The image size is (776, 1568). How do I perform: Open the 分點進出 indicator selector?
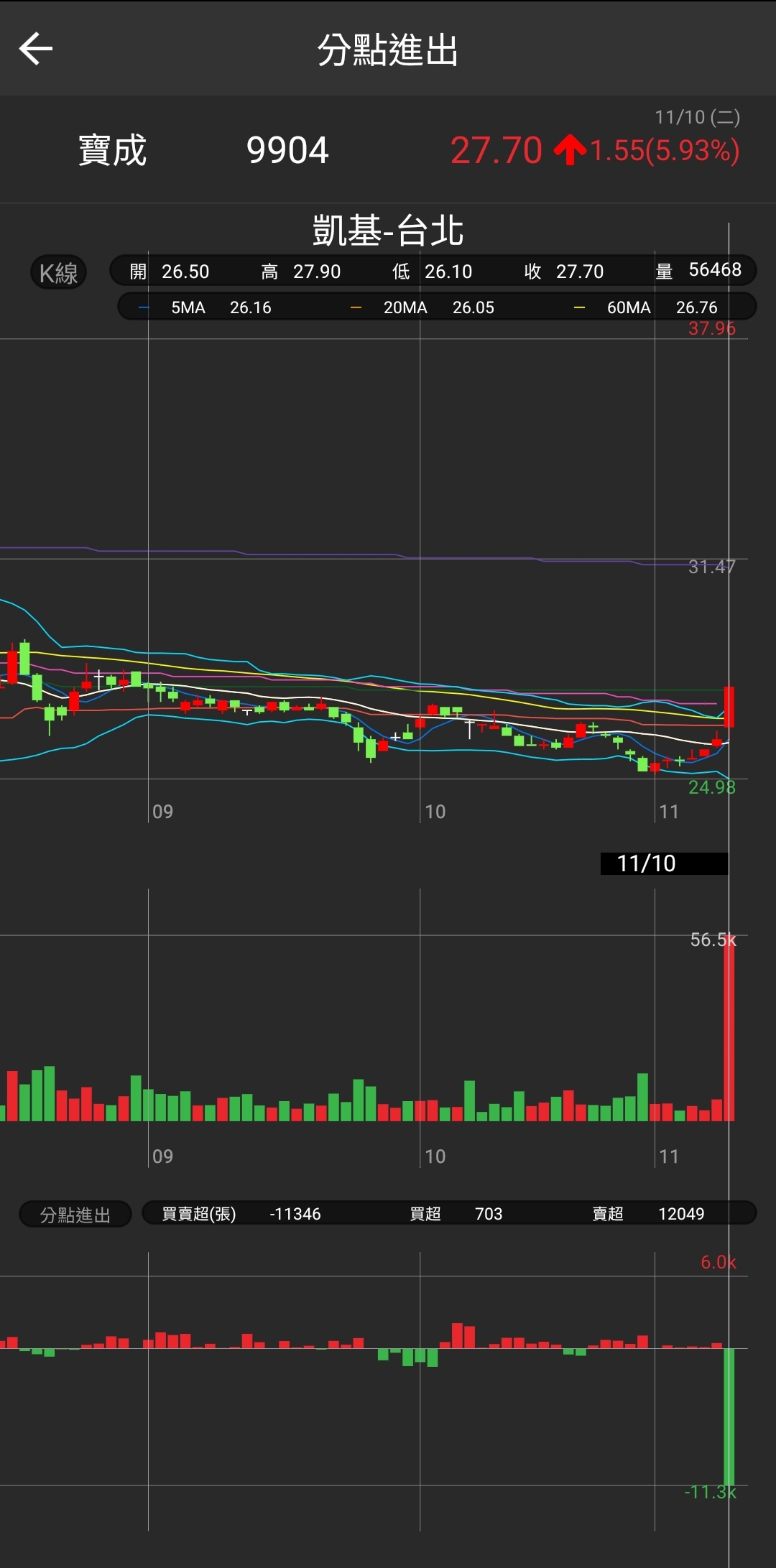(x=75, y=1215)
